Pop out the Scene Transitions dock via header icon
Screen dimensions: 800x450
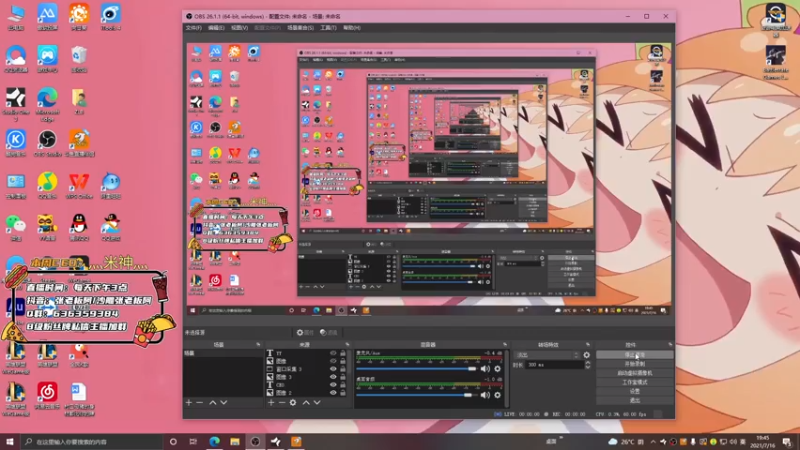coord(588,345)
